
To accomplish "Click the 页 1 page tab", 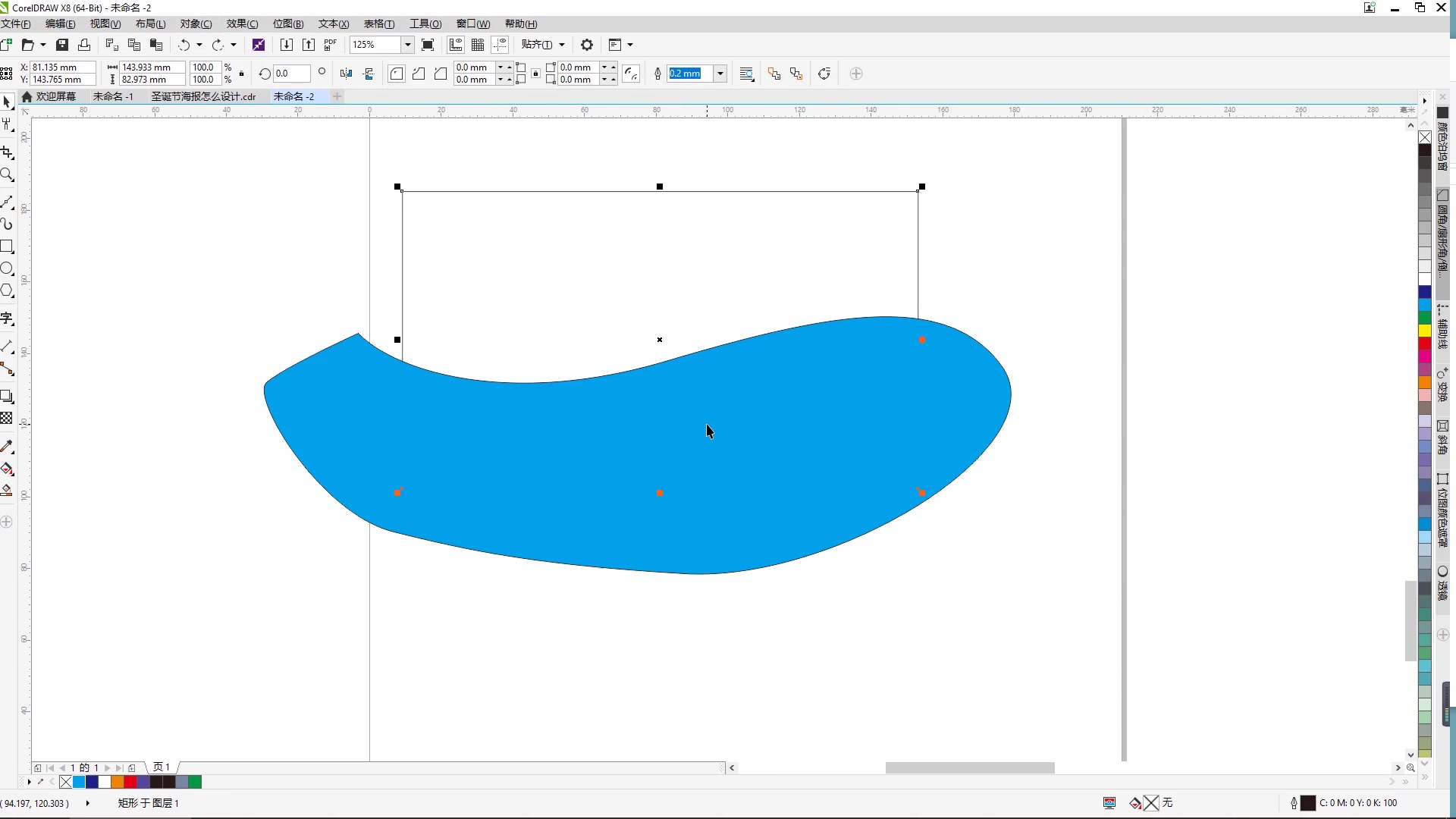I will [162, 767].
